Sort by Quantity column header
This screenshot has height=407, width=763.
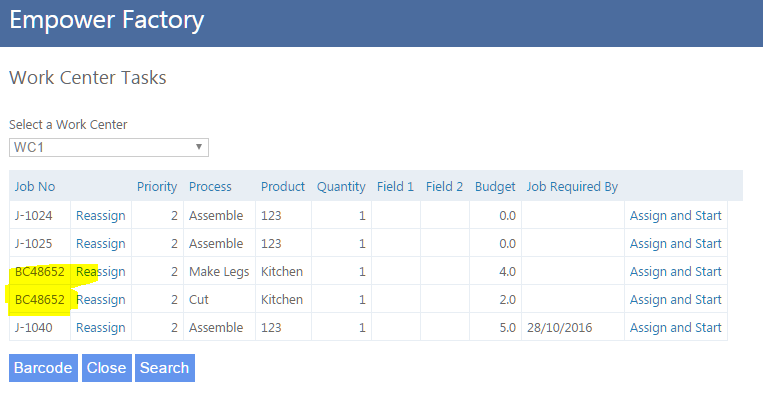pos(341,186)
